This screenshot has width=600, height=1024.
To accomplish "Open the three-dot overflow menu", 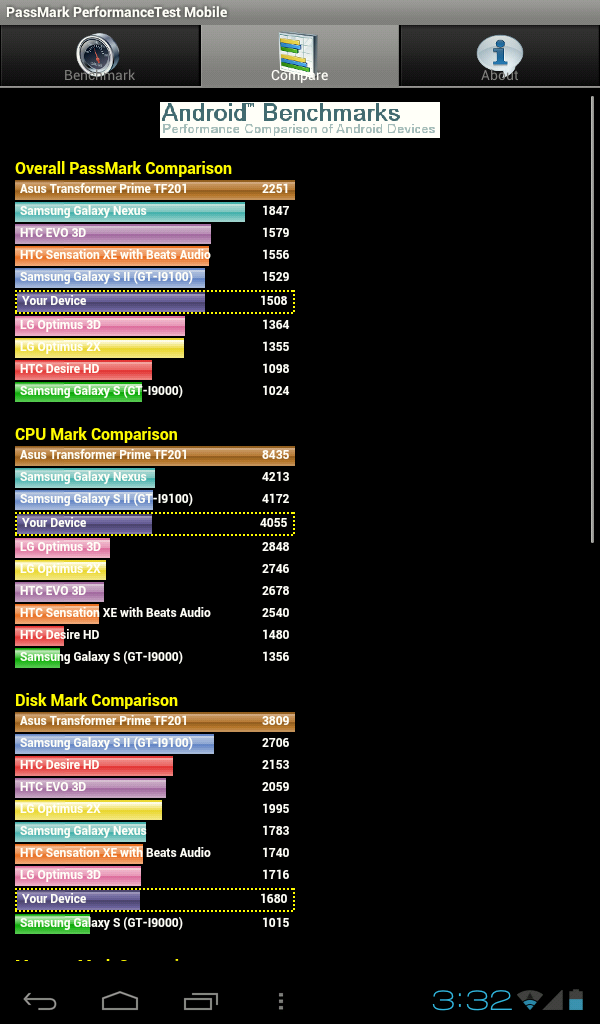I will click(281, 1000).
